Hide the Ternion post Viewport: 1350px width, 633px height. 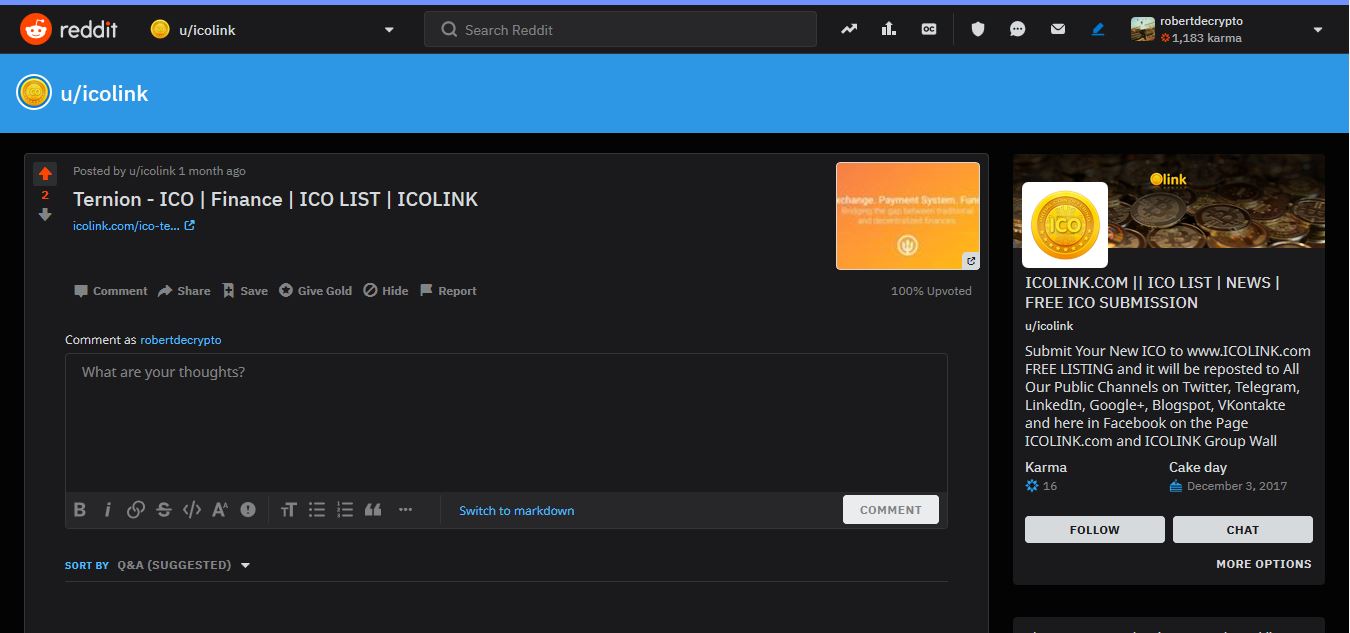coord(386,291)
